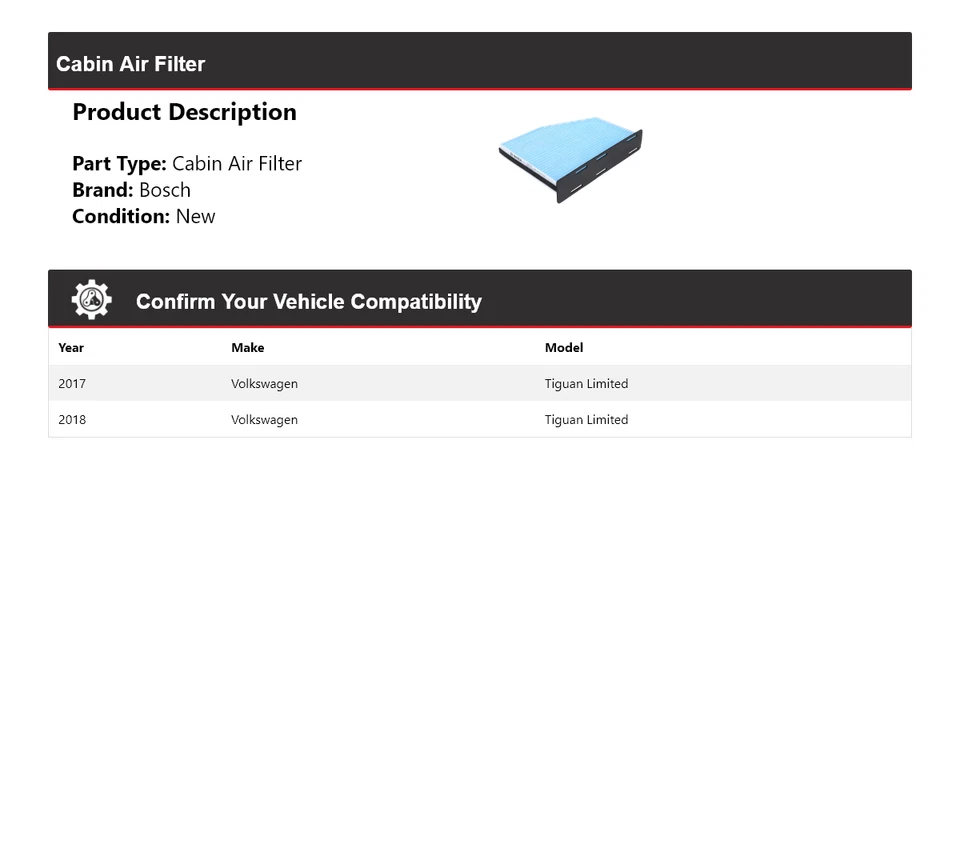Click Tiguan Limited in the 2017 row
The width and height of the screenshot is (960, 864).
click(x=587, y=384)
